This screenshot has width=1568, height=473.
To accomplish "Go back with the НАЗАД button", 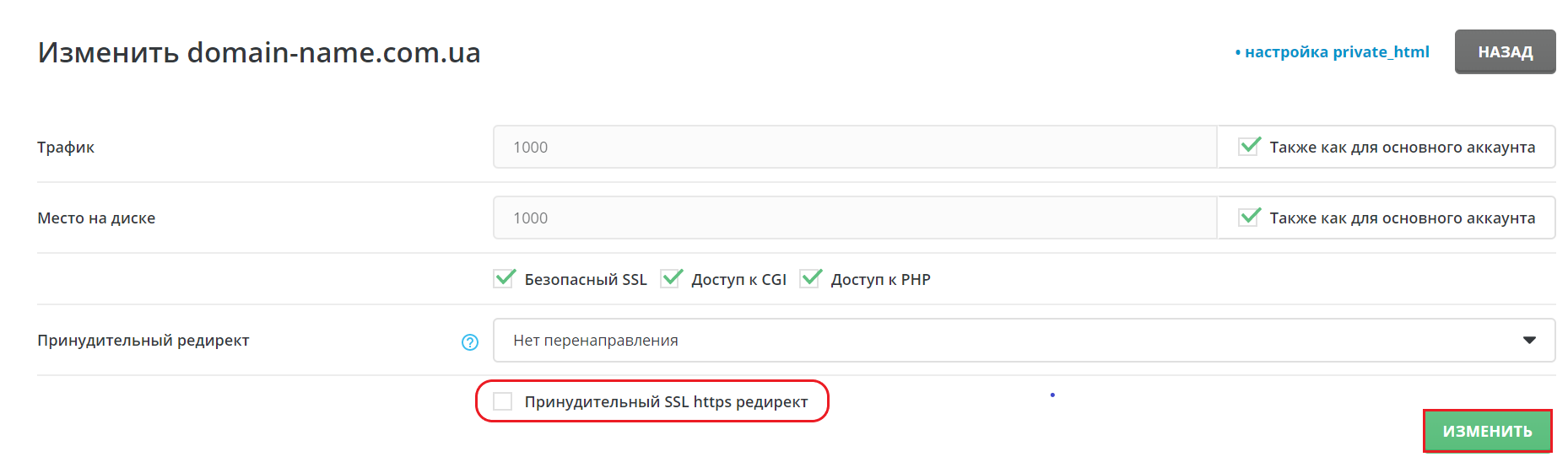I will tap(1505, 51).
